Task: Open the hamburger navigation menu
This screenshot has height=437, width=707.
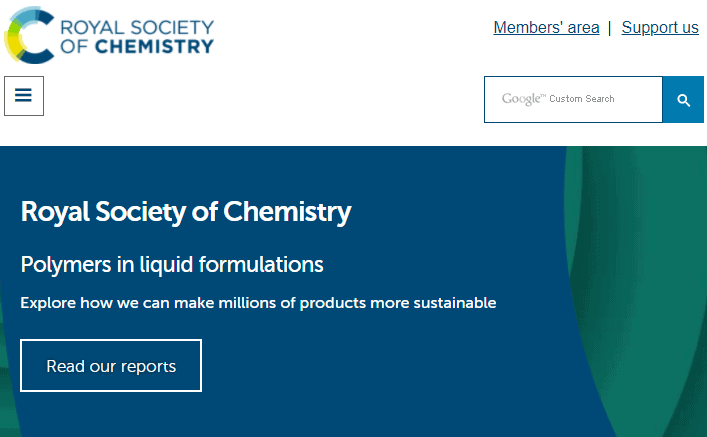Action: point(24,96)
